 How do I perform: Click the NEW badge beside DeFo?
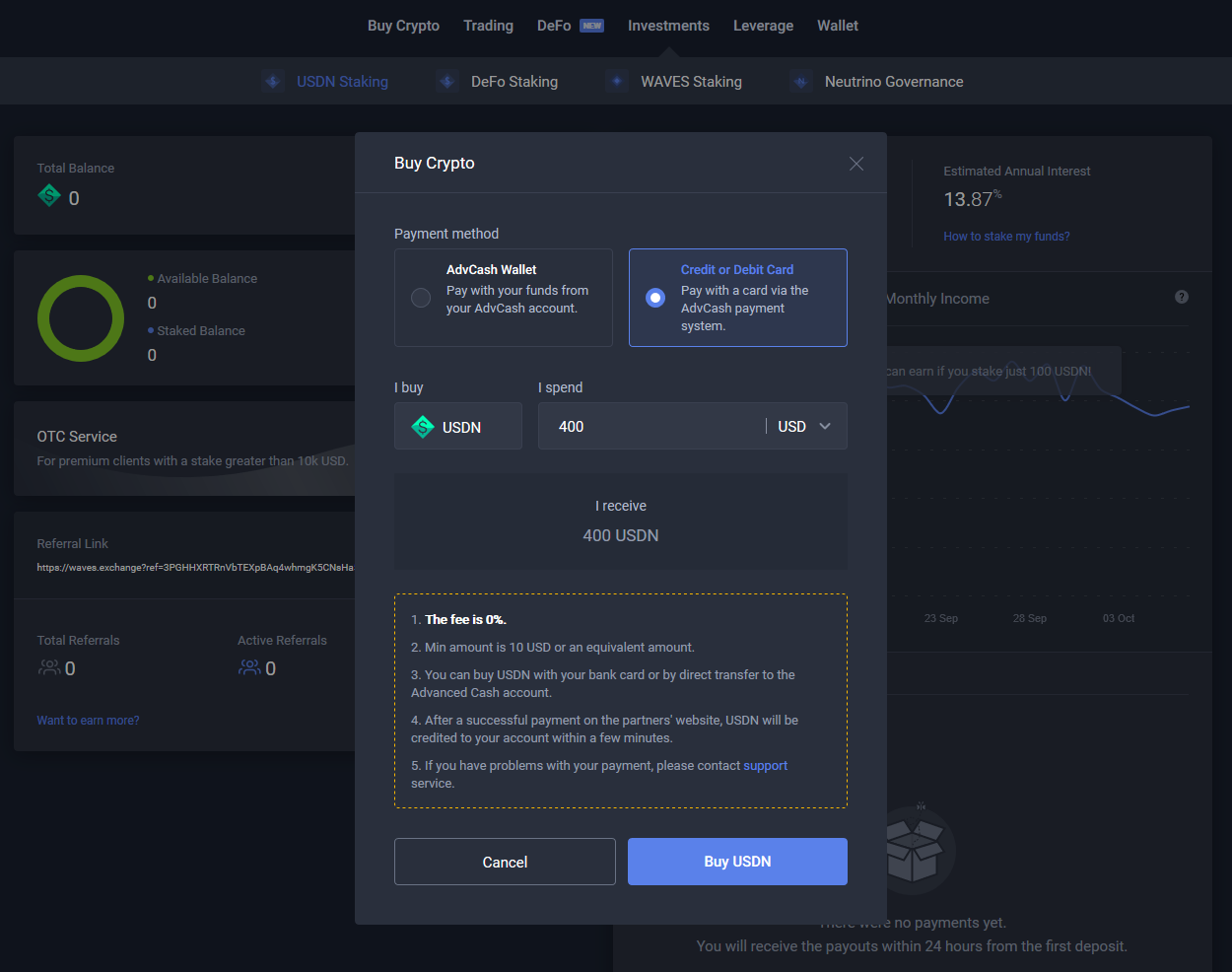pyautogui.click(x=591, y=26)
